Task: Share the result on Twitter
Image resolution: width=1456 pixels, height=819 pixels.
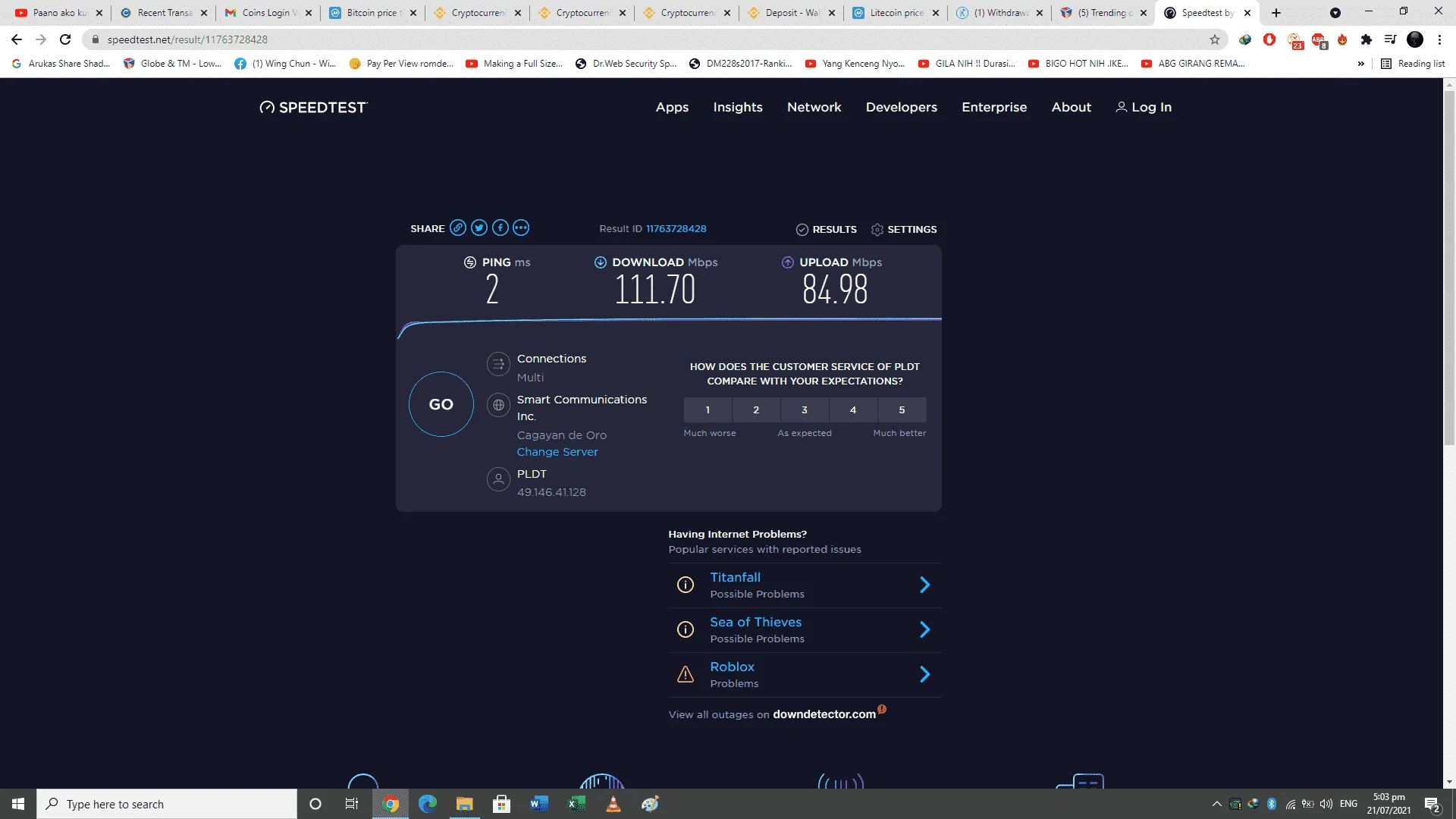Action: (479, 227)
